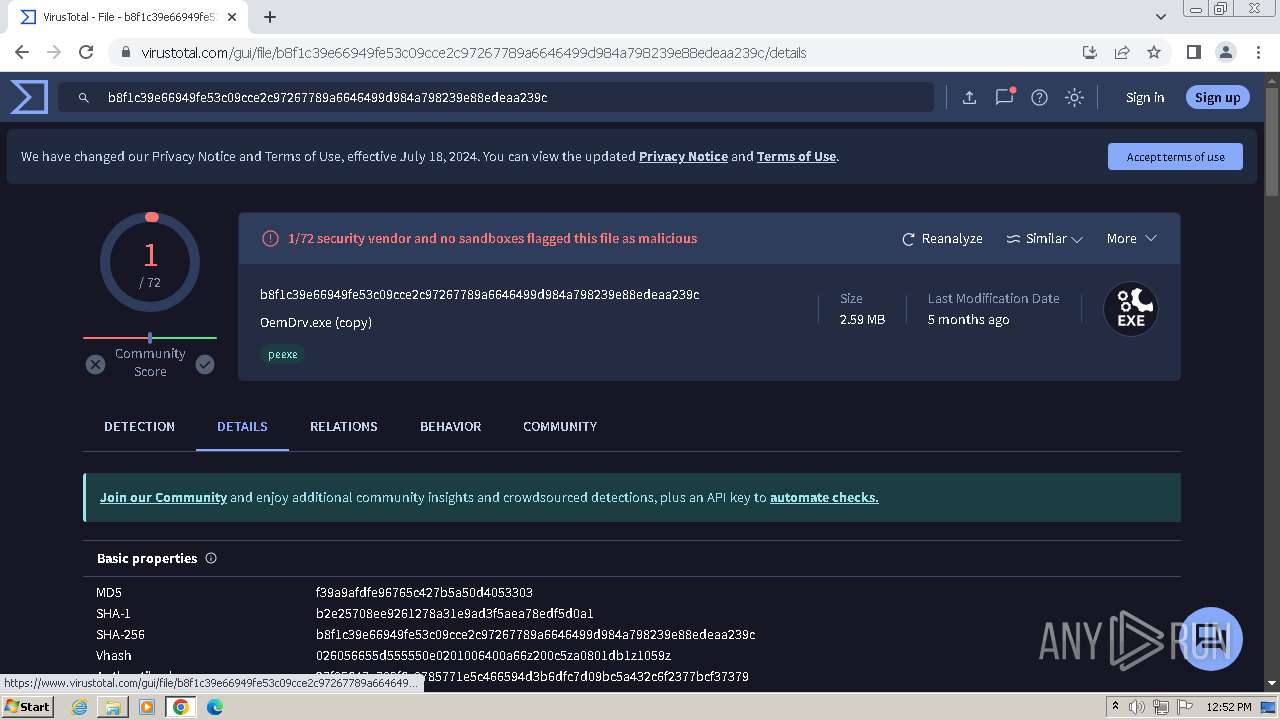
Task: Click the taskbar clock 12:52 PM
Action: [x=1229, y=707]
